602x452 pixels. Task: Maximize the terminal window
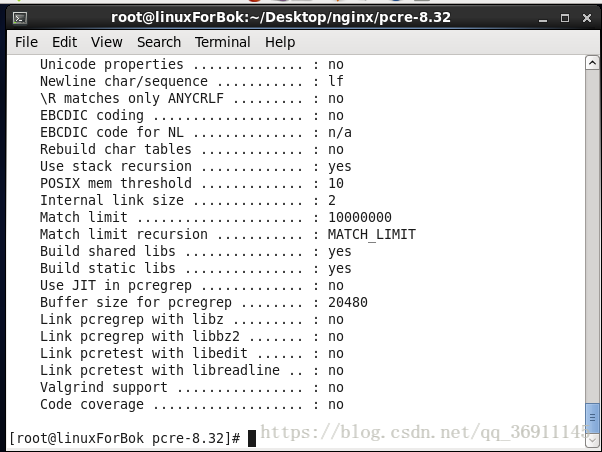point(565,18)
